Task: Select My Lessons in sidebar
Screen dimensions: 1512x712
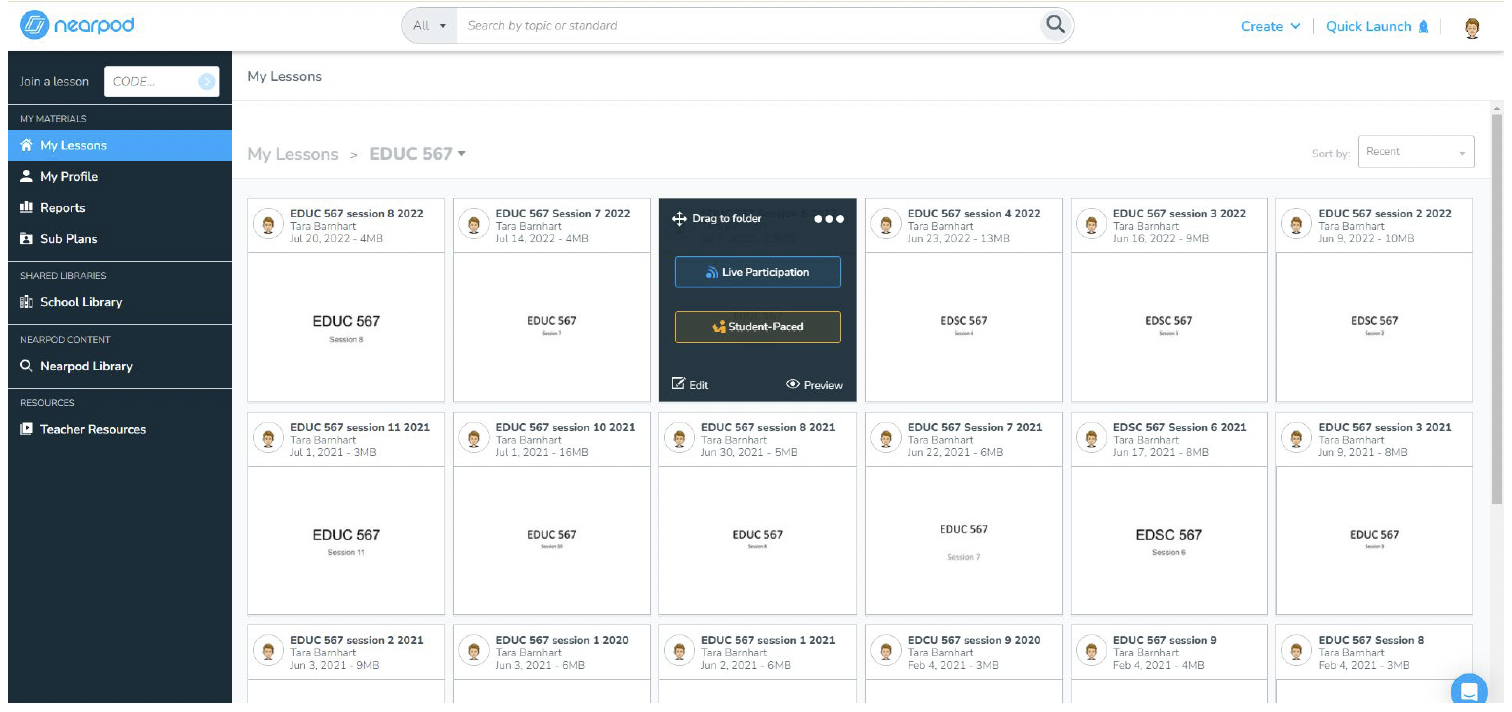Action: [120, 145]
